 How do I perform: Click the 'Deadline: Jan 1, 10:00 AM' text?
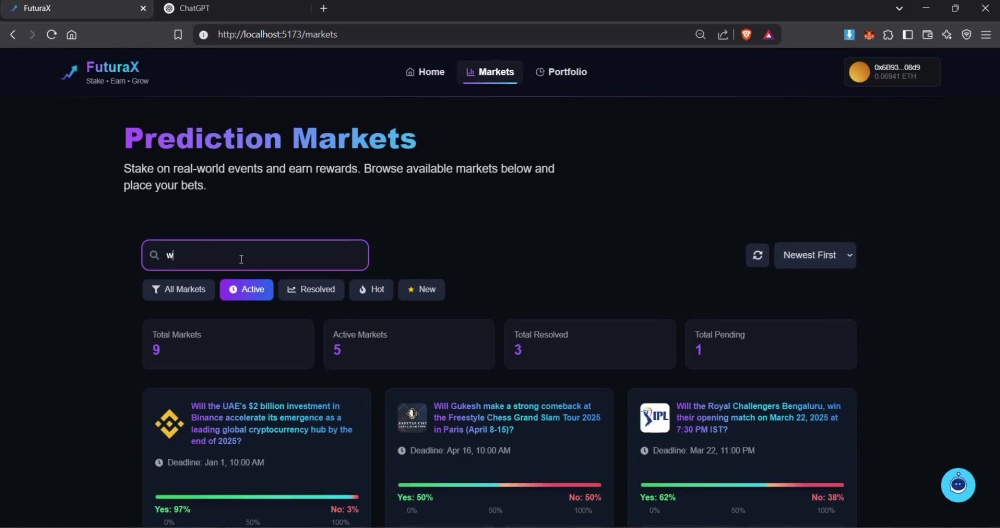coord(216,462)
